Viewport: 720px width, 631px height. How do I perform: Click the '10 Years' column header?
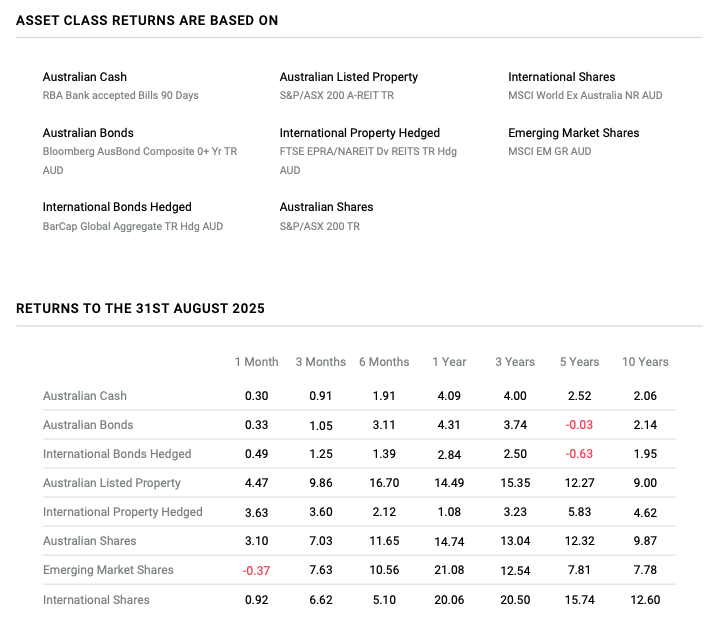[645, 362]
